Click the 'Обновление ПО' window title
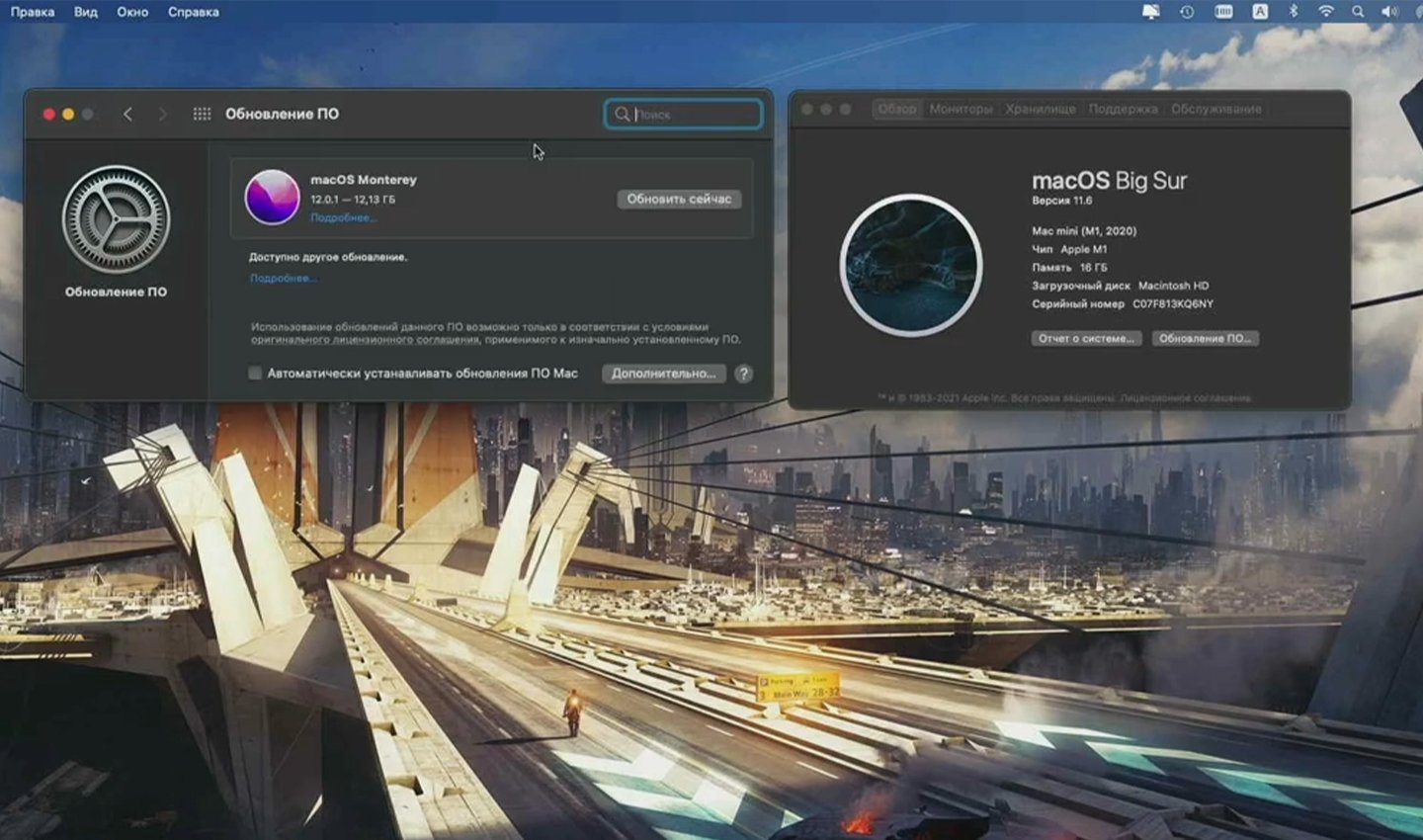This screenshot has width=1423, height=840. pyautogui.click(x=282, y=114)
